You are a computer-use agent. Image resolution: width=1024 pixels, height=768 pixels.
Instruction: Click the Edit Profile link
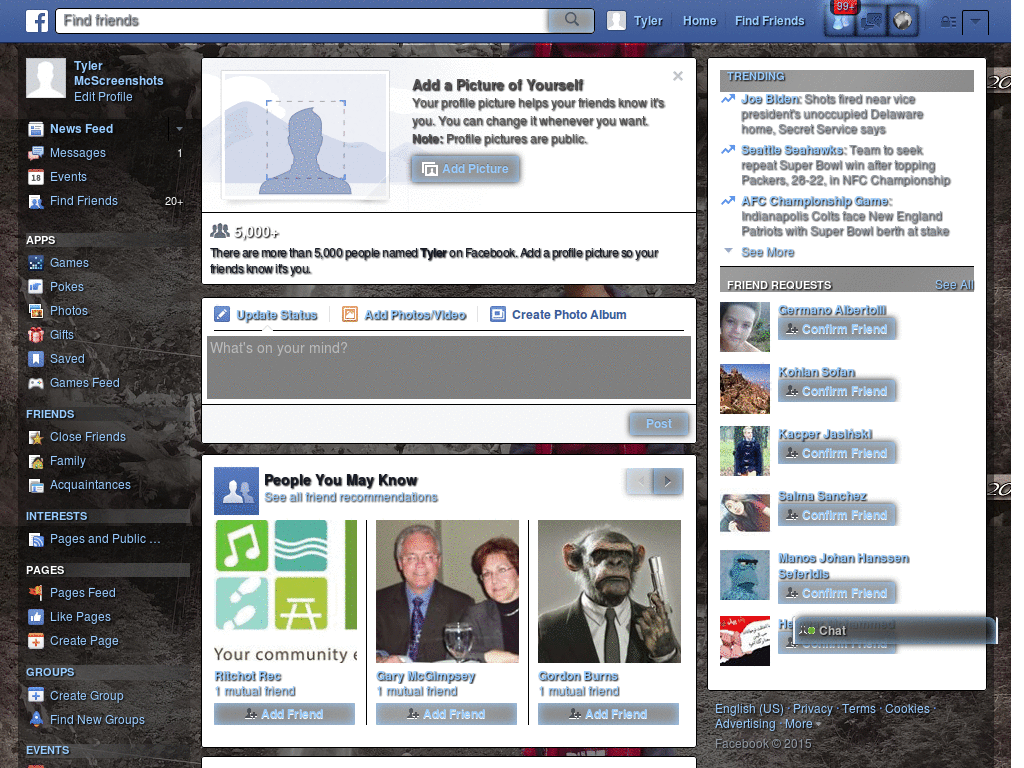(103, 97)
